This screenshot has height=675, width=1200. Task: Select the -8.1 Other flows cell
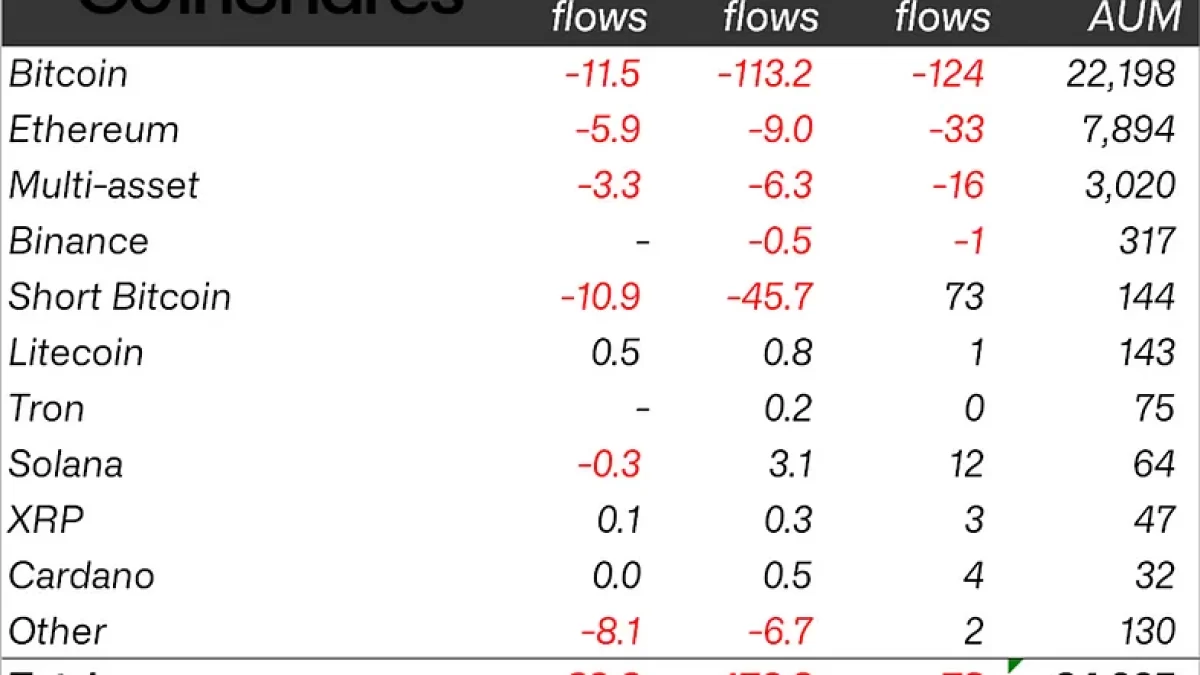[x=610, y=632]
